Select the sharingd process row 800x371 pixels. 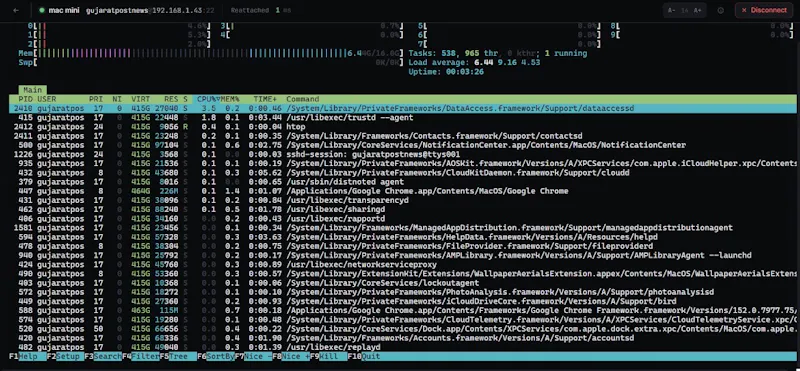pos(403,209)
